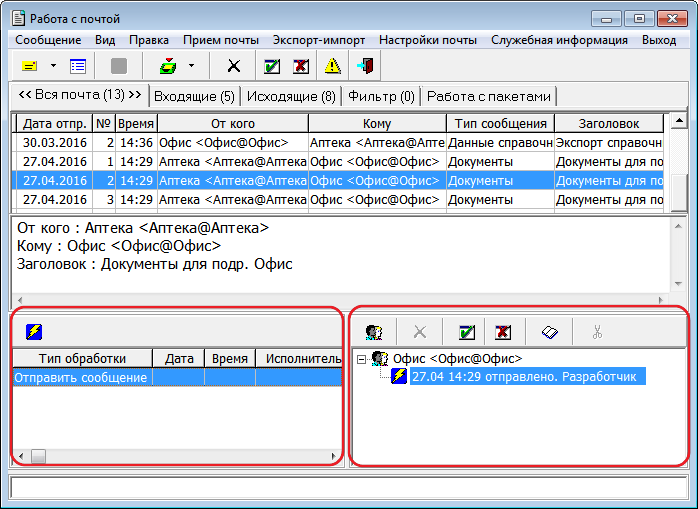The height and width of the screenshot is (509, 698).
Task: Click the Выход menu item
Action: [x=659, y=40]
